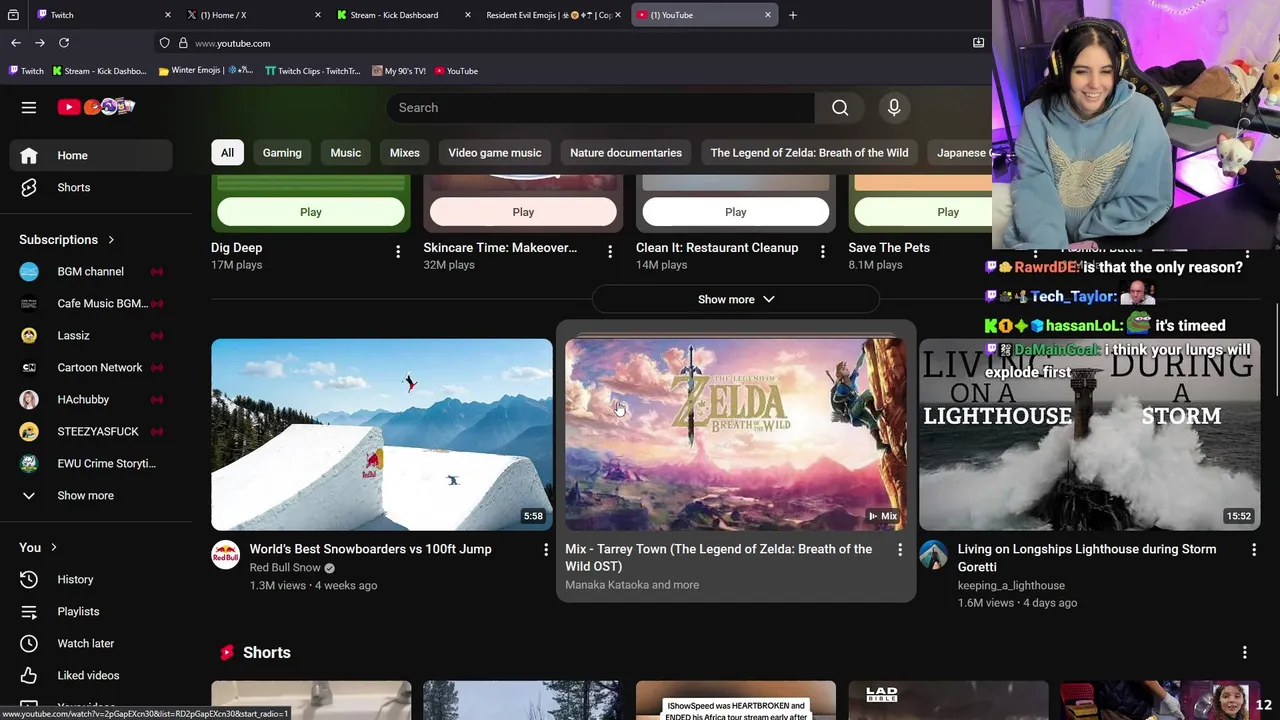1280x720 pixels.
Task: Reload the page
Action: click(64, 43)
